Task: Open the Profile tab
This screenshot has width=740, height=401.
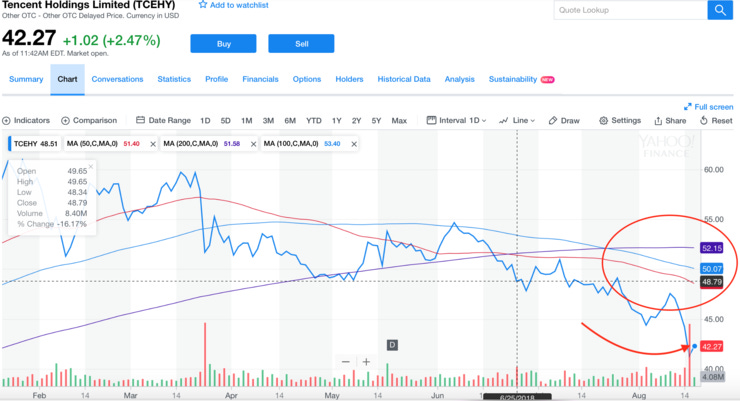Action: [217, 79]
